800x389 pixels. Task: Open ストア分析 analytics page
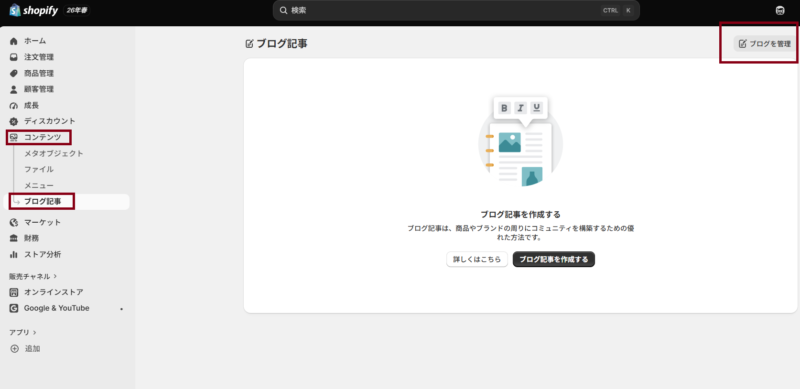pos(42,254)
